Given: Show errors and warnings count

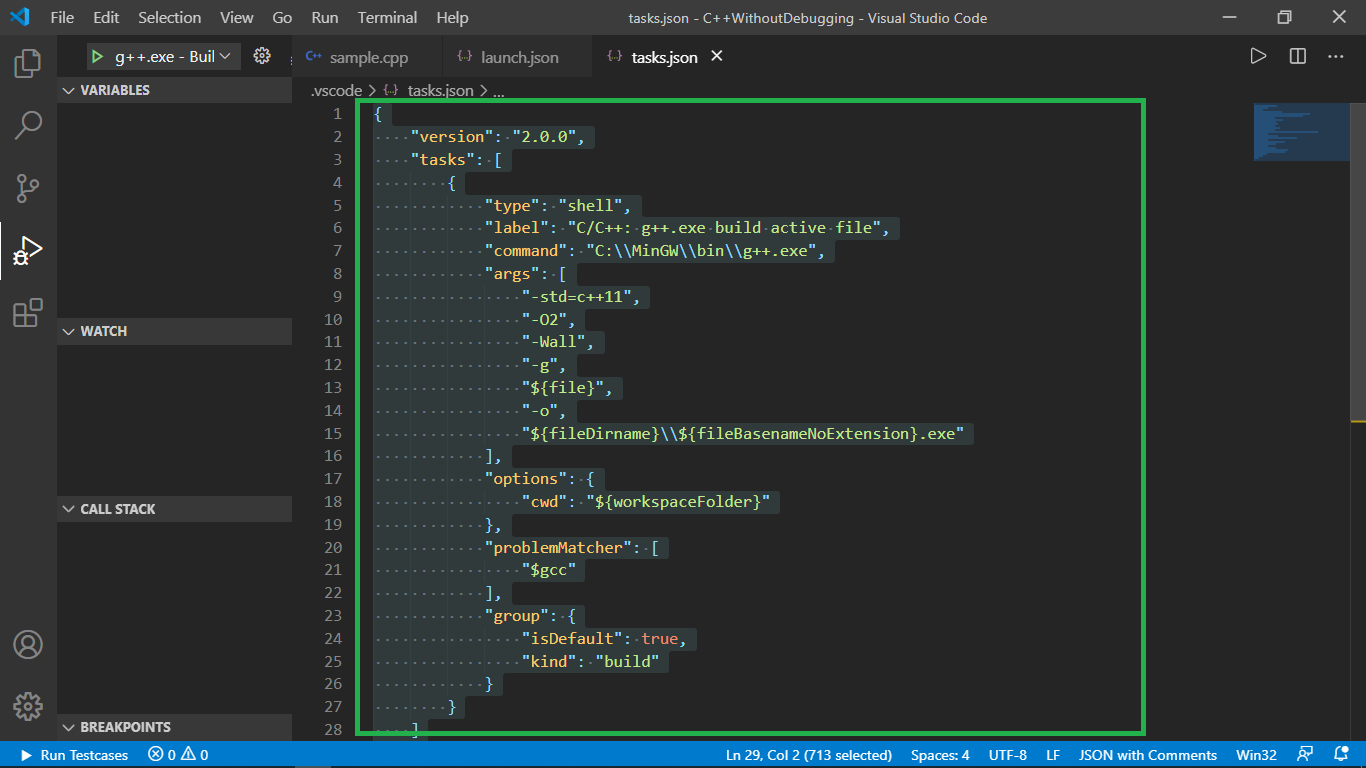Looking at the screenshot, I should pos(178,755).
